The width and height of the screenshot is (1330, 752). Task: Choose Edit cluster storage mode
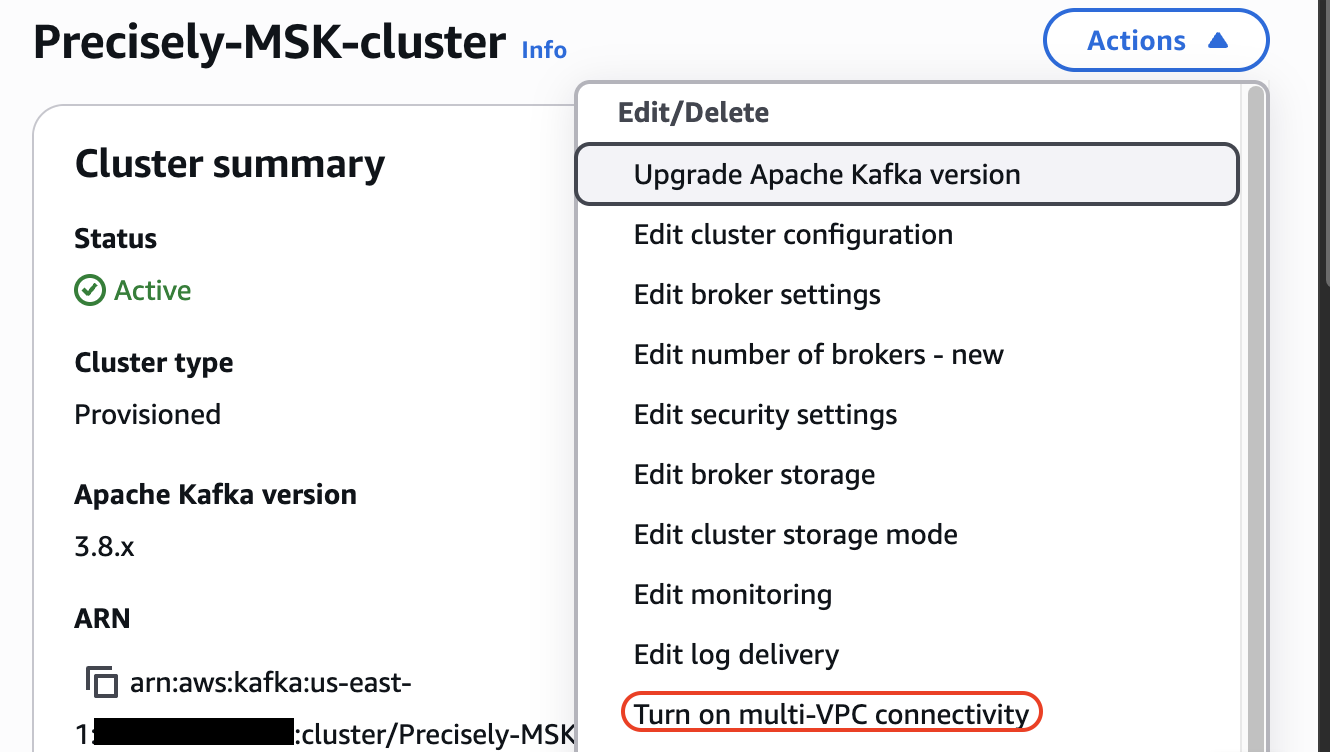[907, 535]
